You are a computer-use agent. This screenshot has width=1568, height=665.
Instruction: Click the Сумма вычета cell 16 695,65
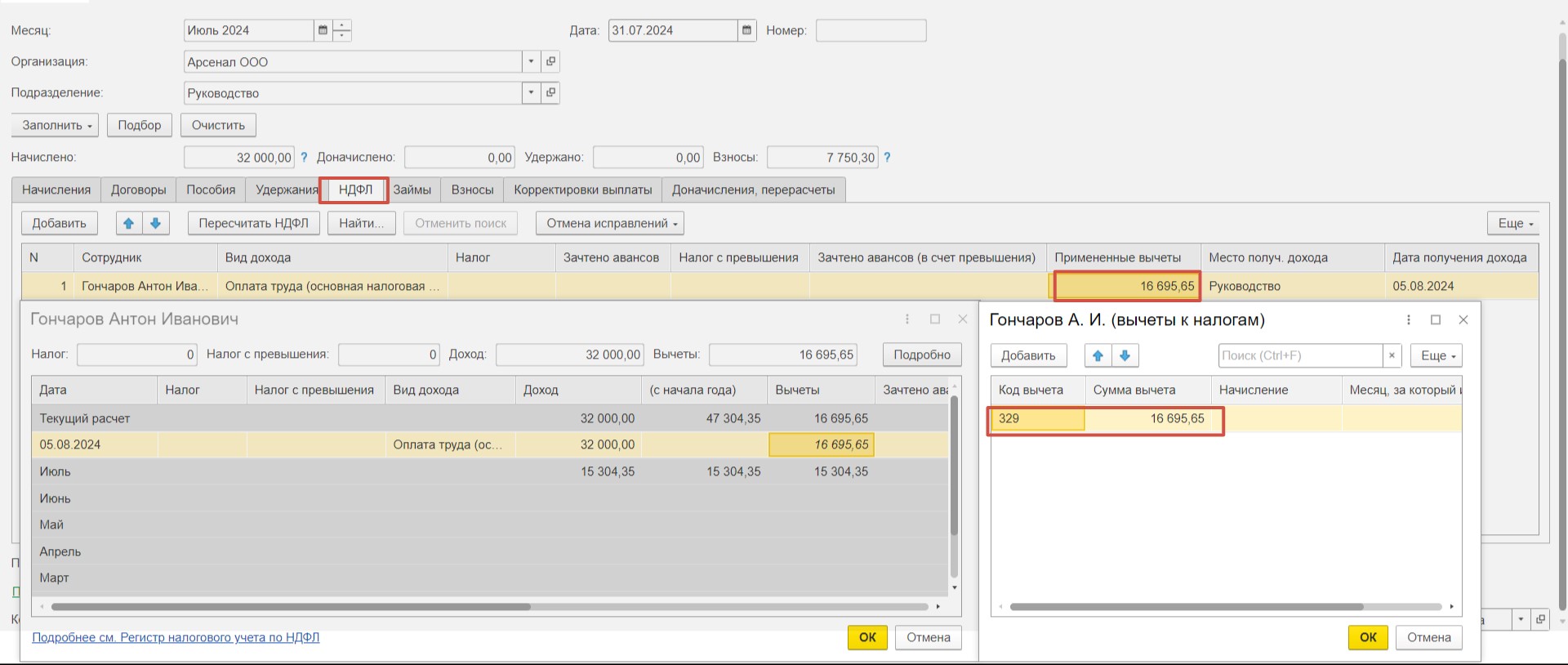(x=1148, y=418)
